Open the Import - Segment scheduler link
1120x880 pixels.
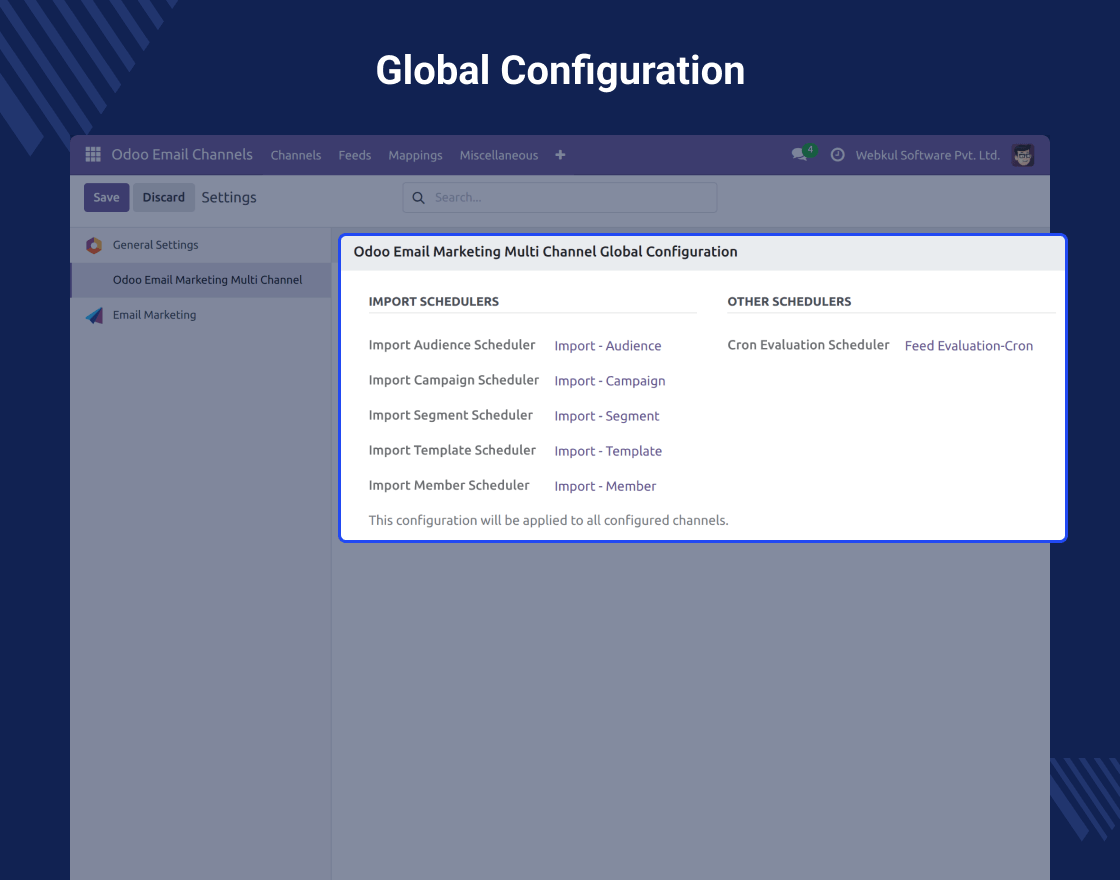(x=606, y=416)
